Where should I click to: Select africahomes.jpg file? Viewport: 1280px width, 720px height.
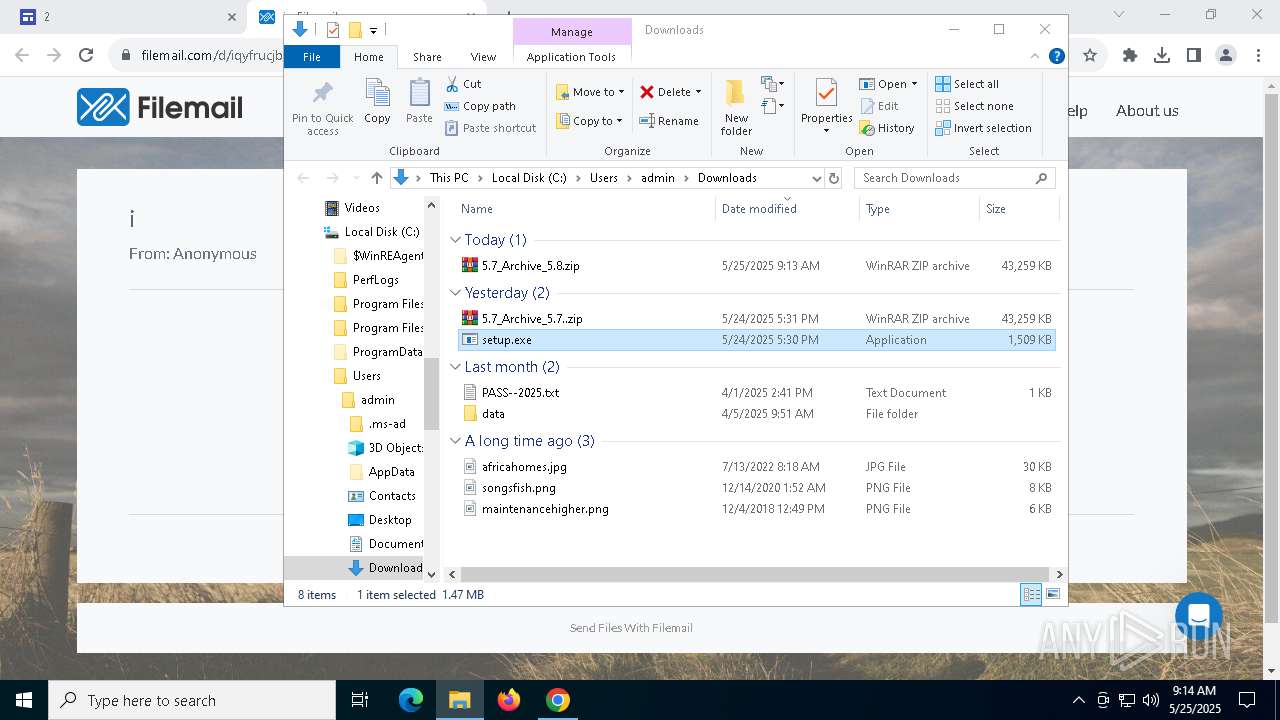click(756, 467)
